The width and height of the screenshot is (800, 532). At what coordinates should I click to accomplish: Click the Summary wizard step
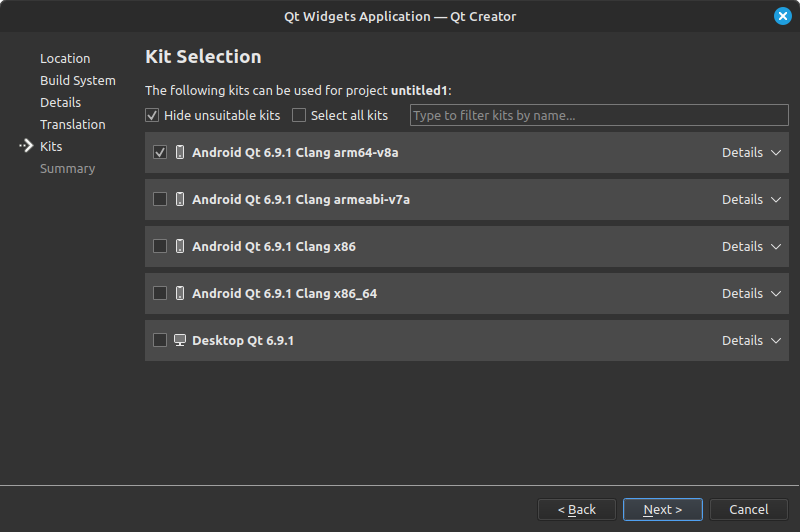coord(67,168)
